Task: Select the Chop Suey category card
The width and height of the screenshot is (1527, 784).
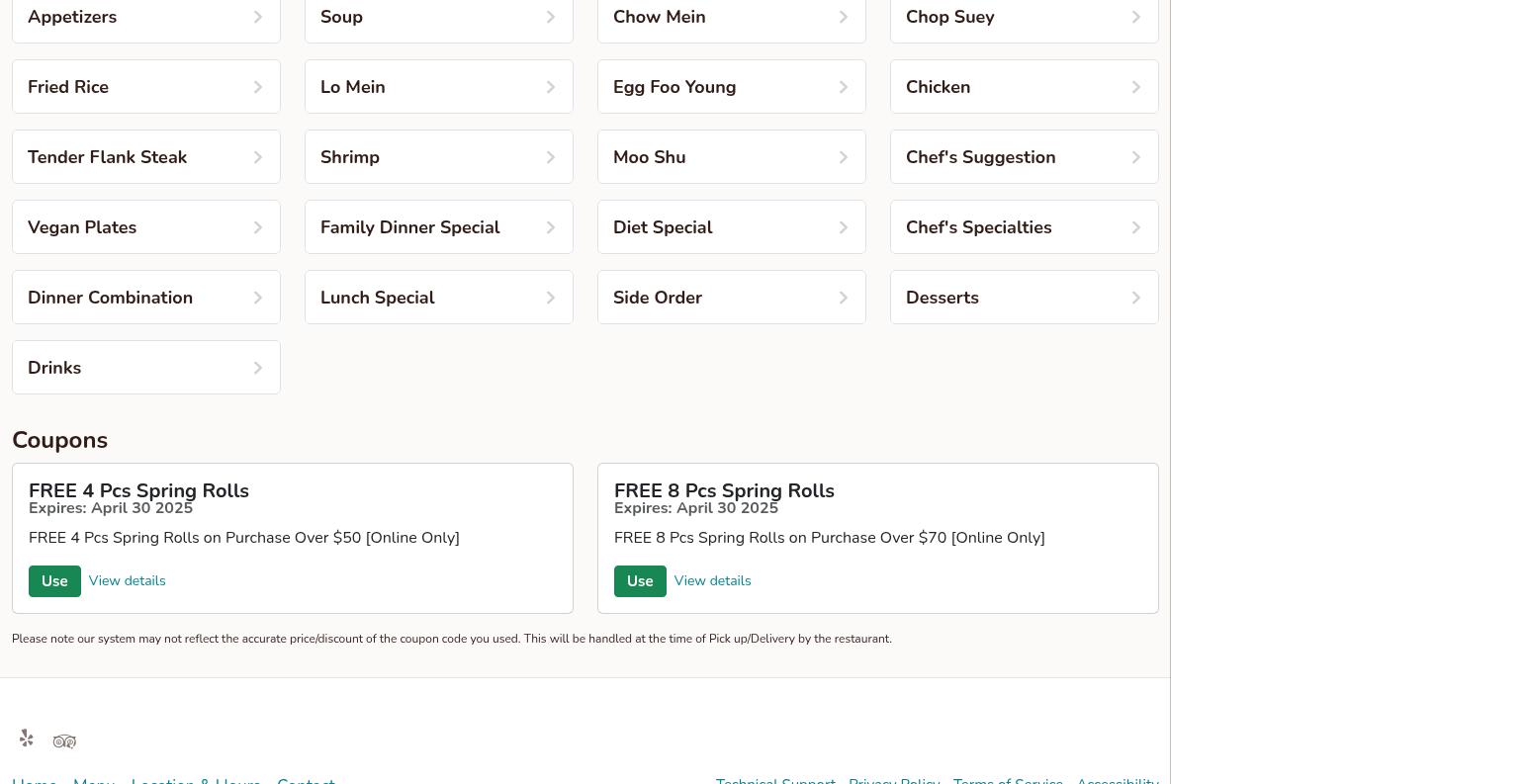Action: click(x=1024, y=18)
